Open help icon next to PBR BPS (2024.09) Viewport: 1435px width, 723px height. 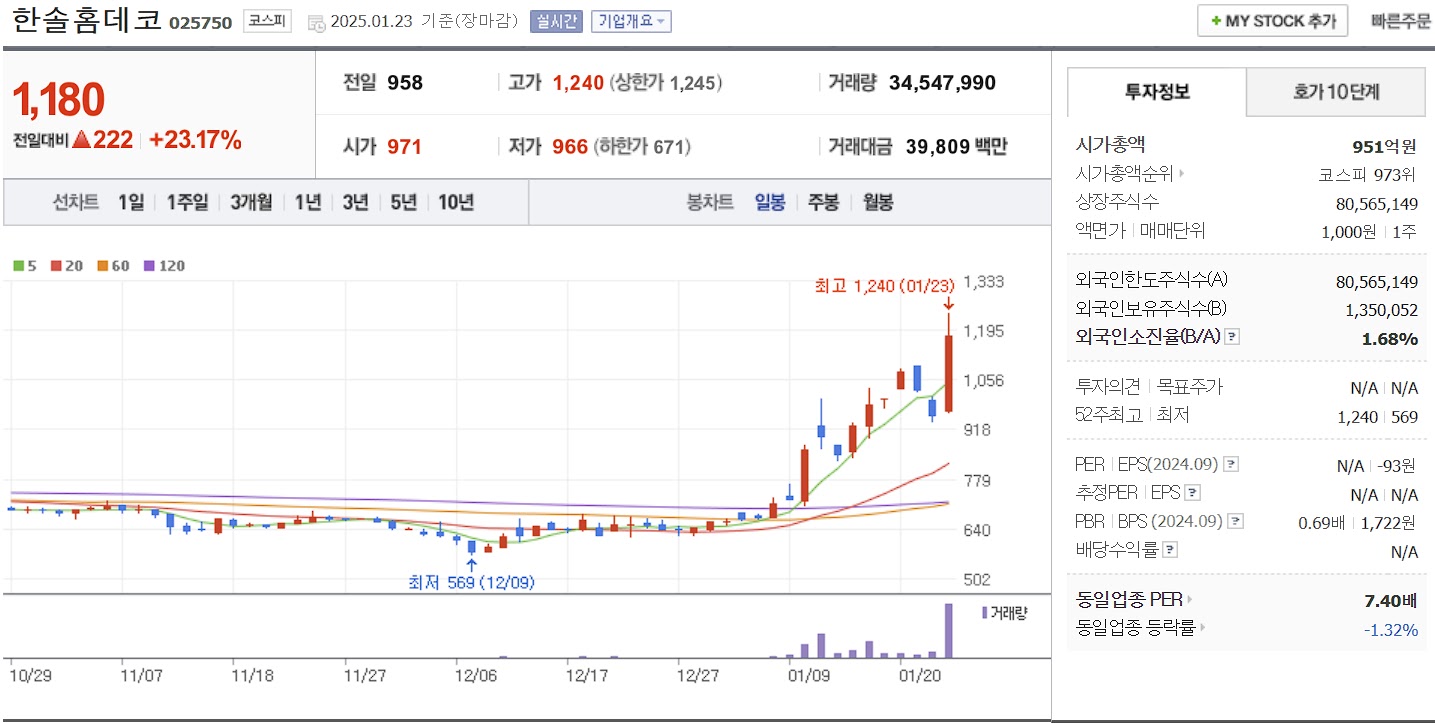tap(1236, 521)
